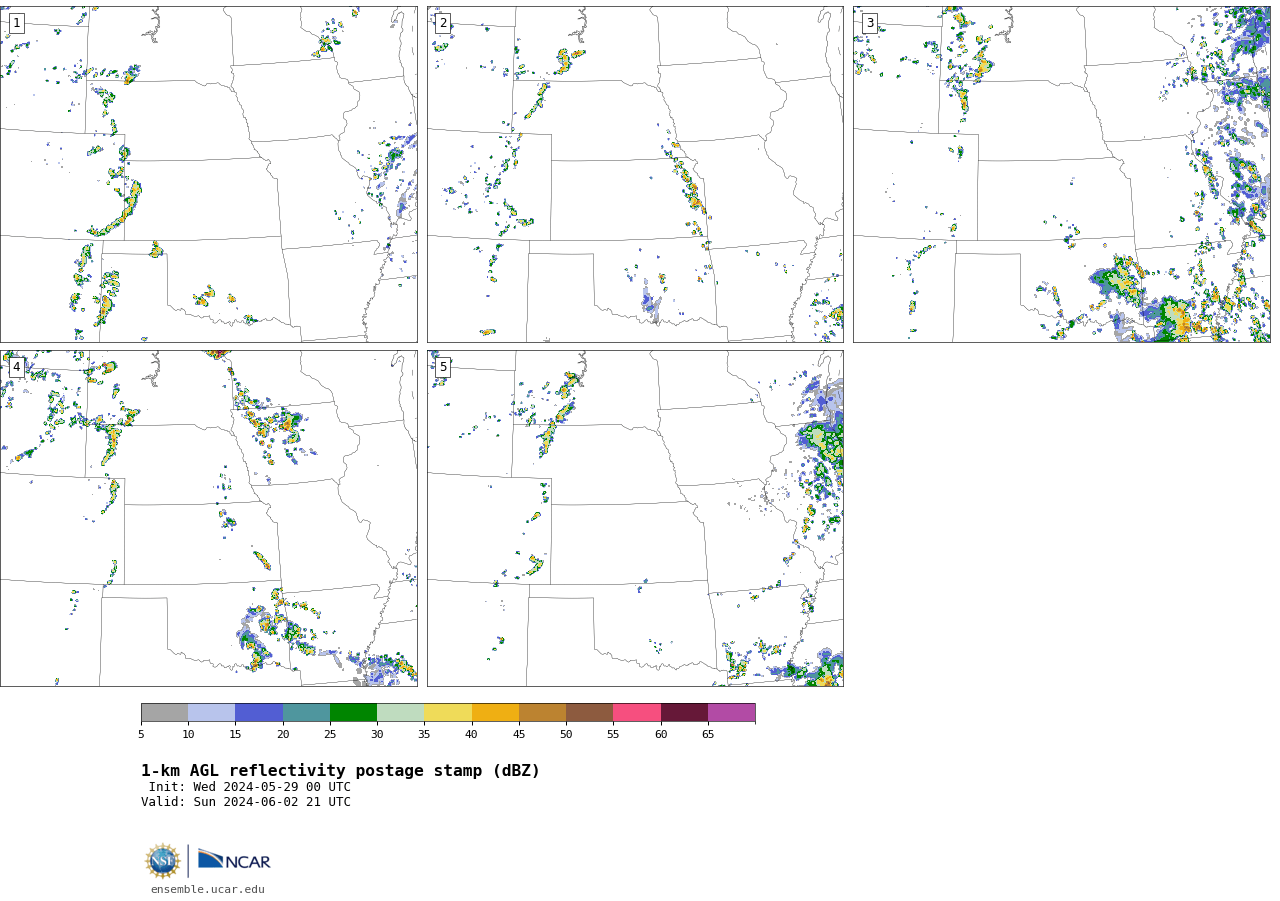
Task: Click the '2' label in the second panel
Action: (443, 23)
